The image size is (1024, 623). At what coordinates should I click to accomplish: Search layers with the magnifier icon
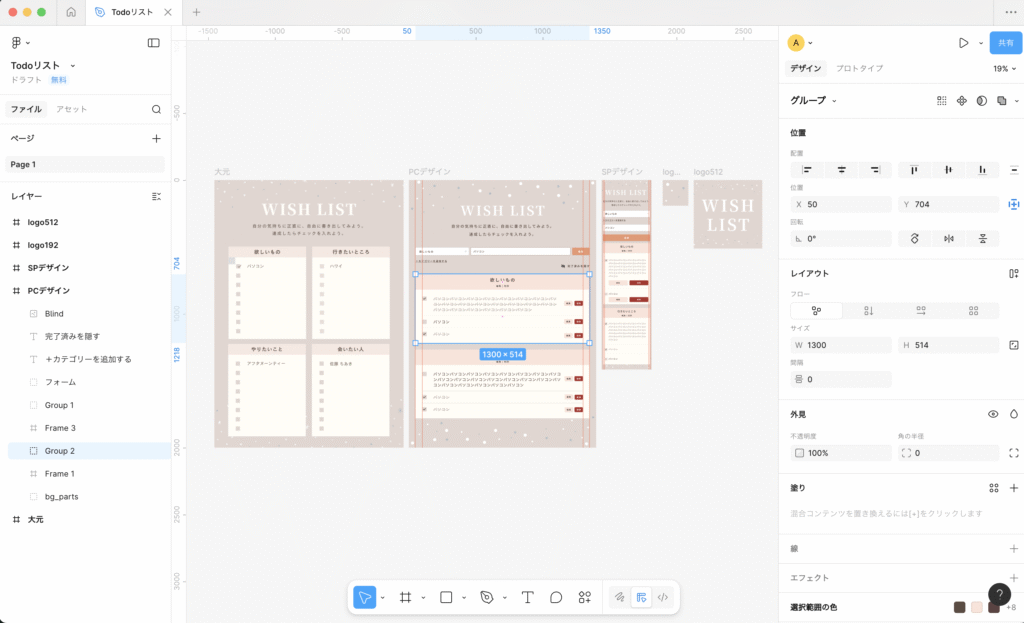point(156,109)
